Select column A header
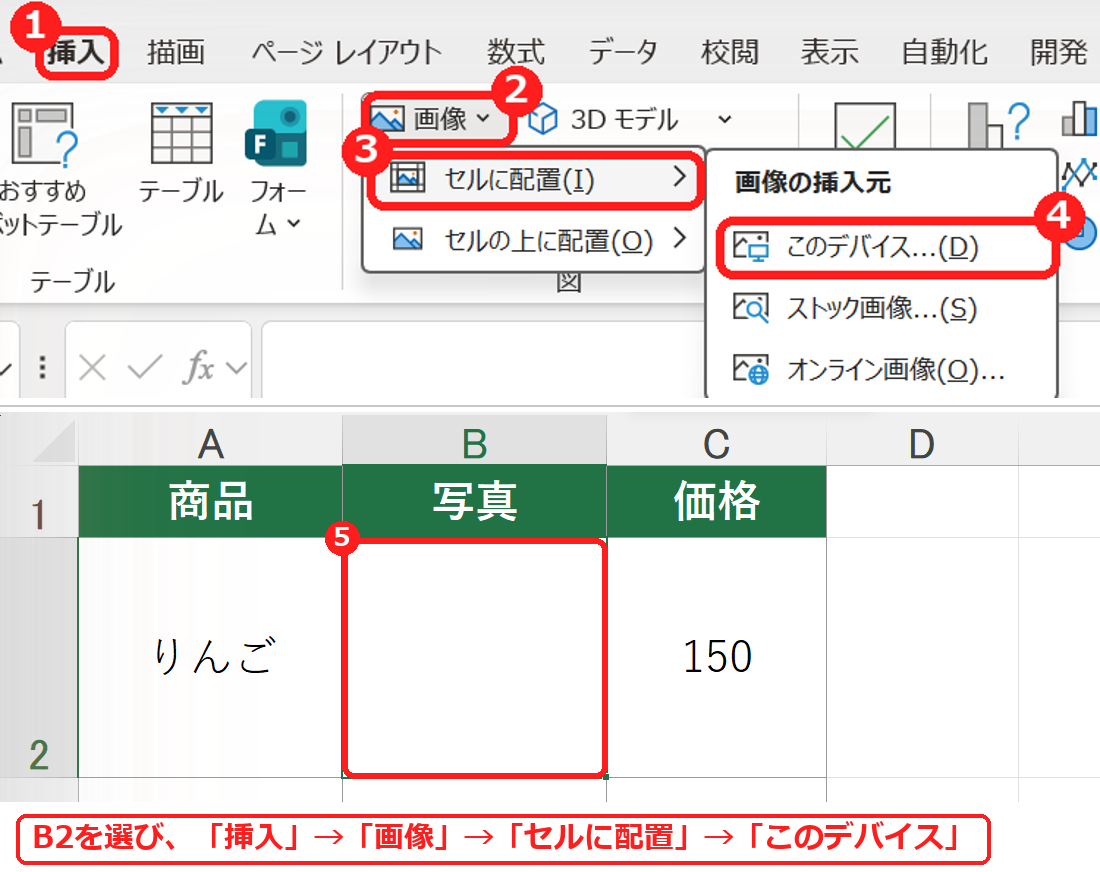This screenshot has width=1100, height=872. pyautogui.click(x=210, y=441)
